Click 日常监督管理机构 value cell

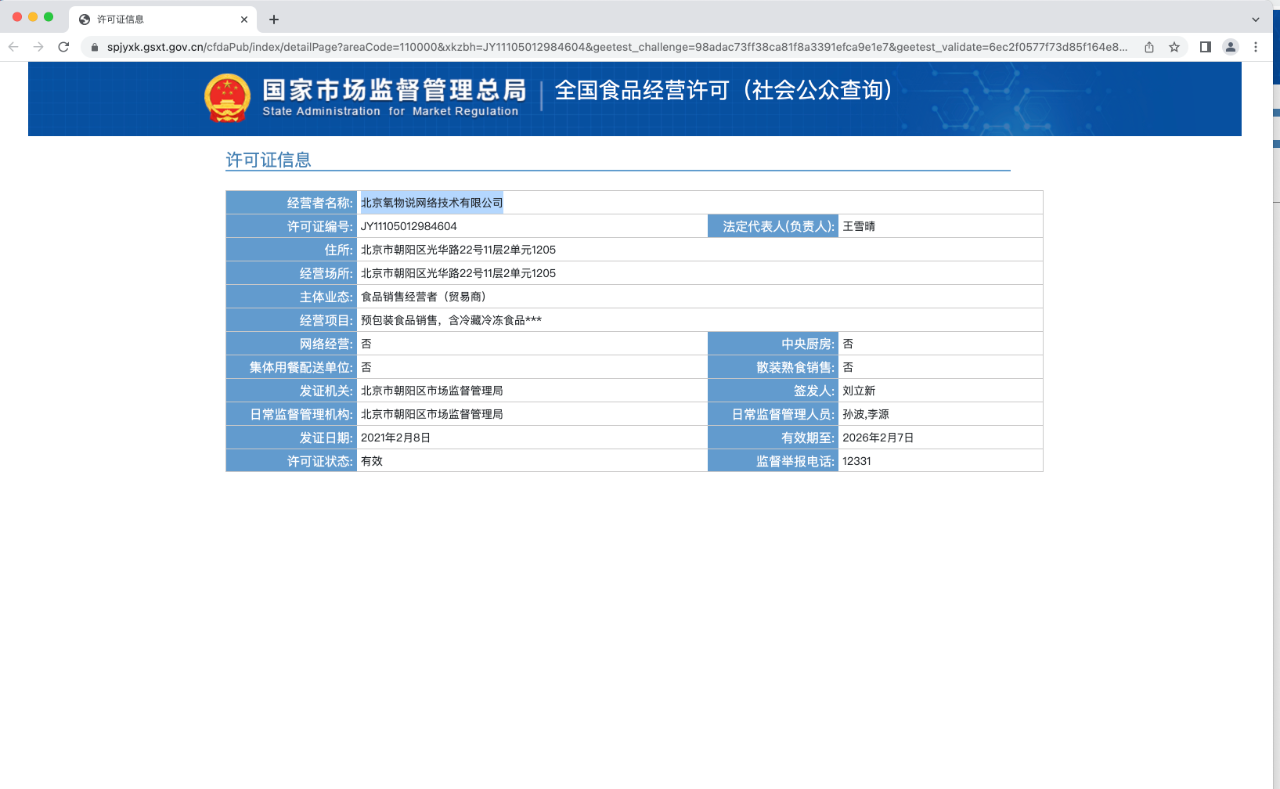point(532,414)
